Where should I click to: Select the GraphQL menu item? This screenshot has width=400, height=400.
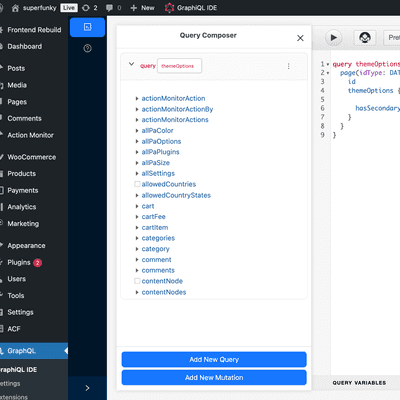pyautogui.click(x=34, y=351)
